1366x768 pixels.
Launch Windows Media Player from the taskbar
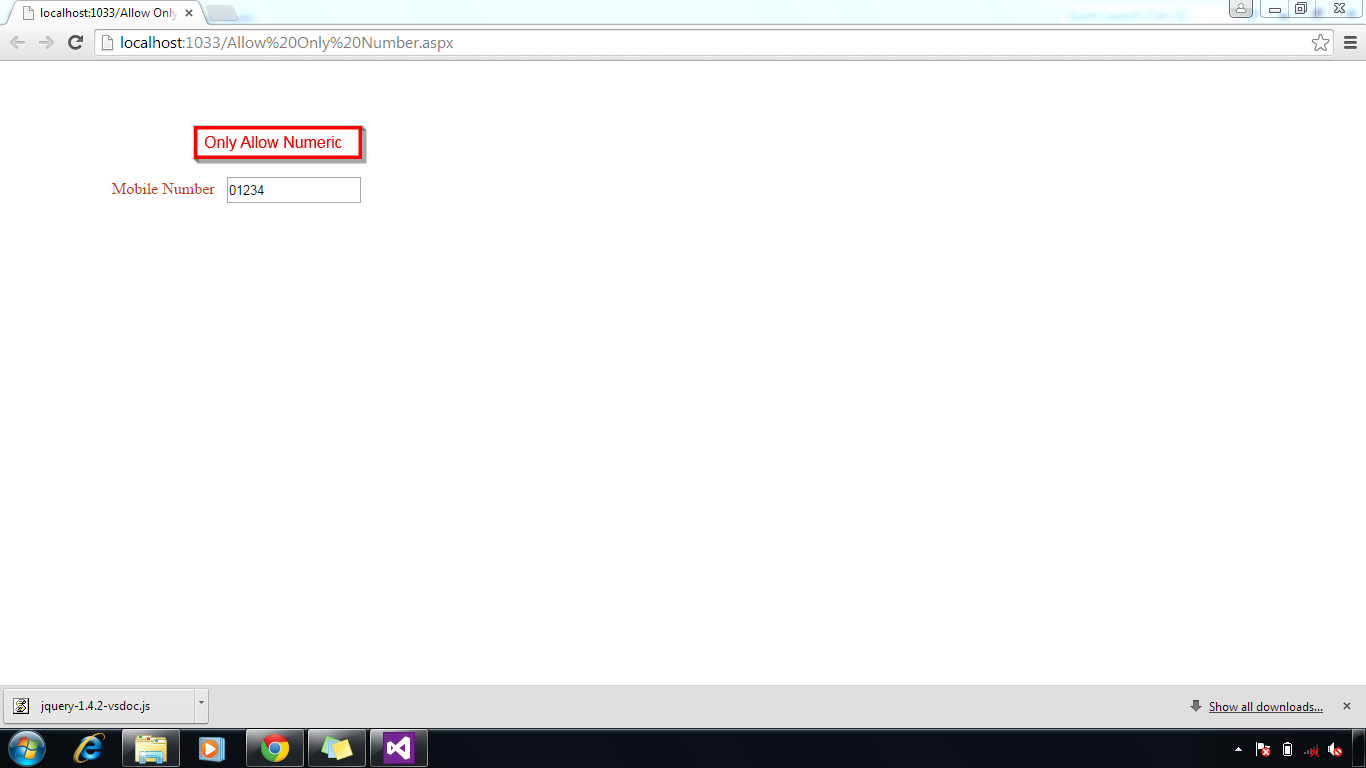coord(212,747)
